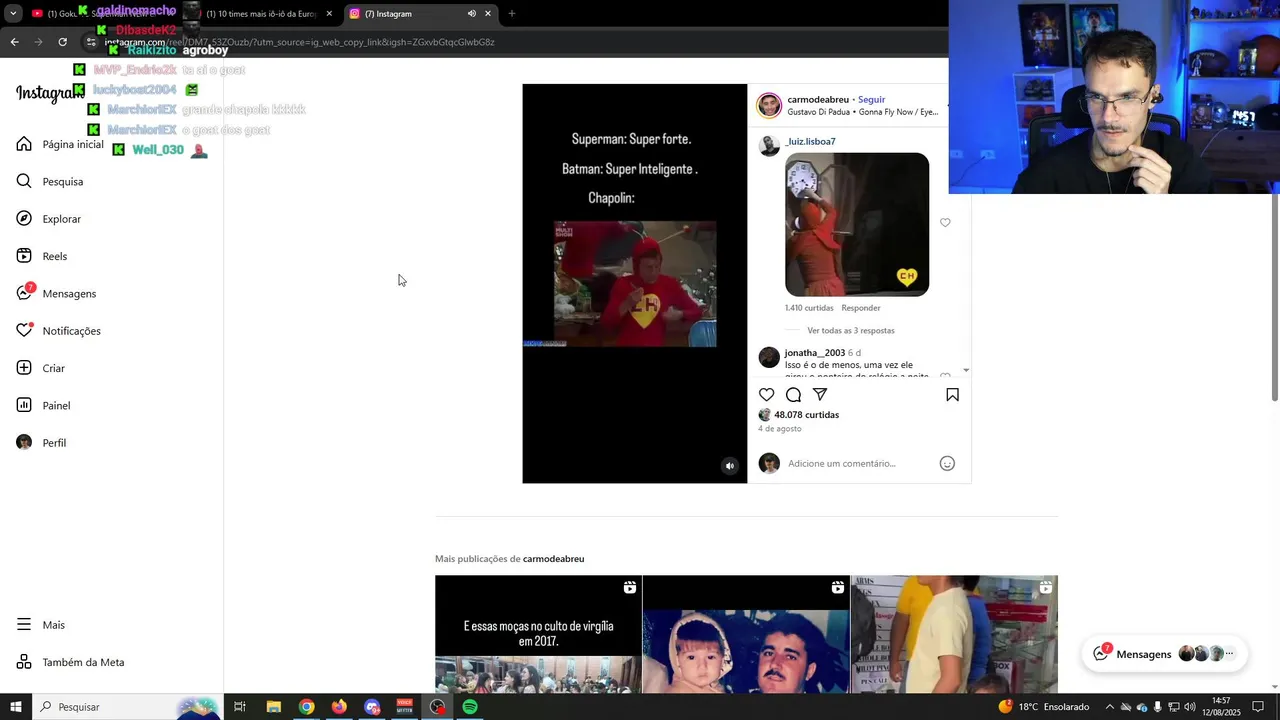Unmute the reel video sound
Viewport: 1280px width, 720px height.
(x=730, y=466)
